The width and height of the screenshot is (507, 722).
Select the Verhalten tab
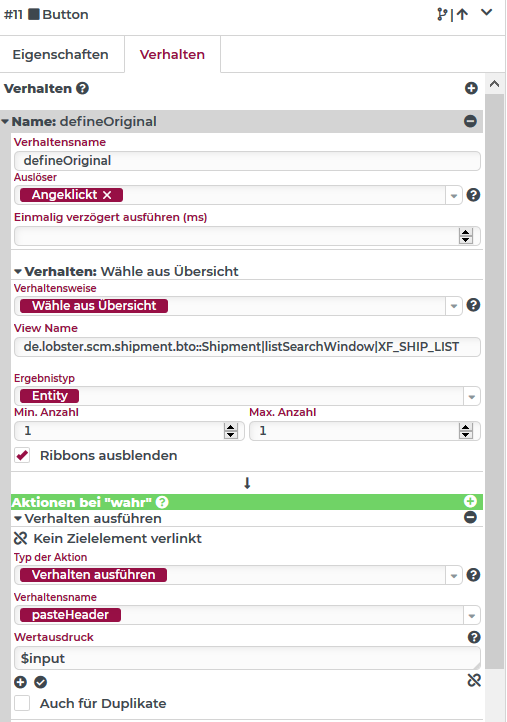point(172,54)
